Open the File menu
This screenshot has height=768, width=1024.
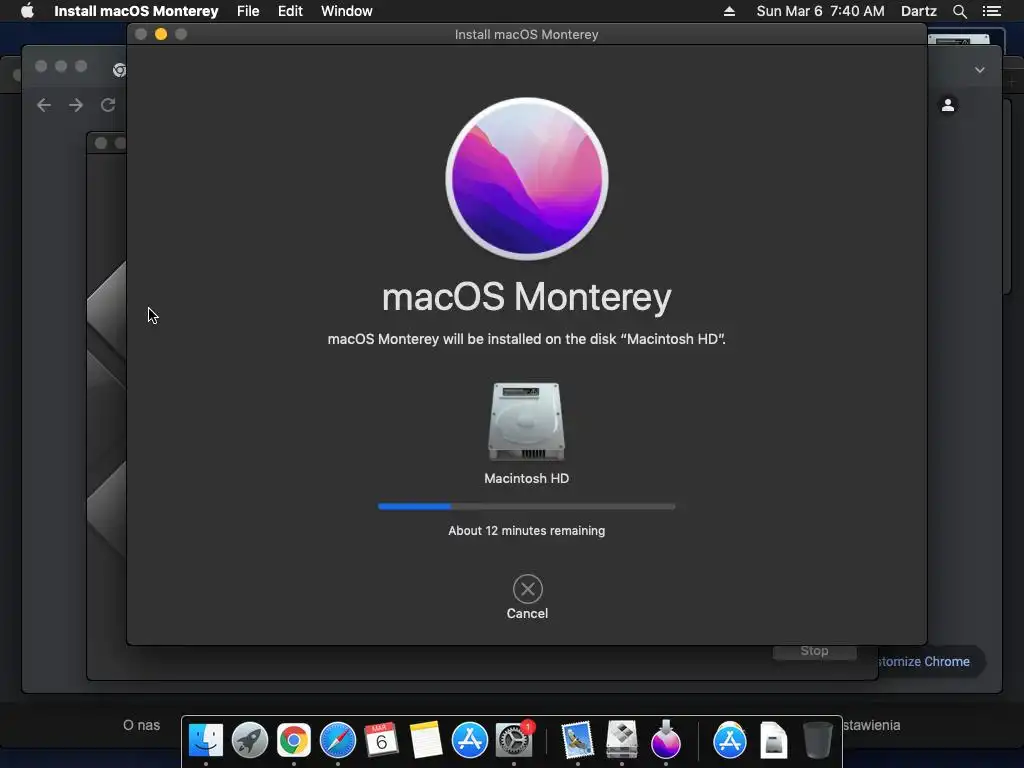click(x=248, y=11)
